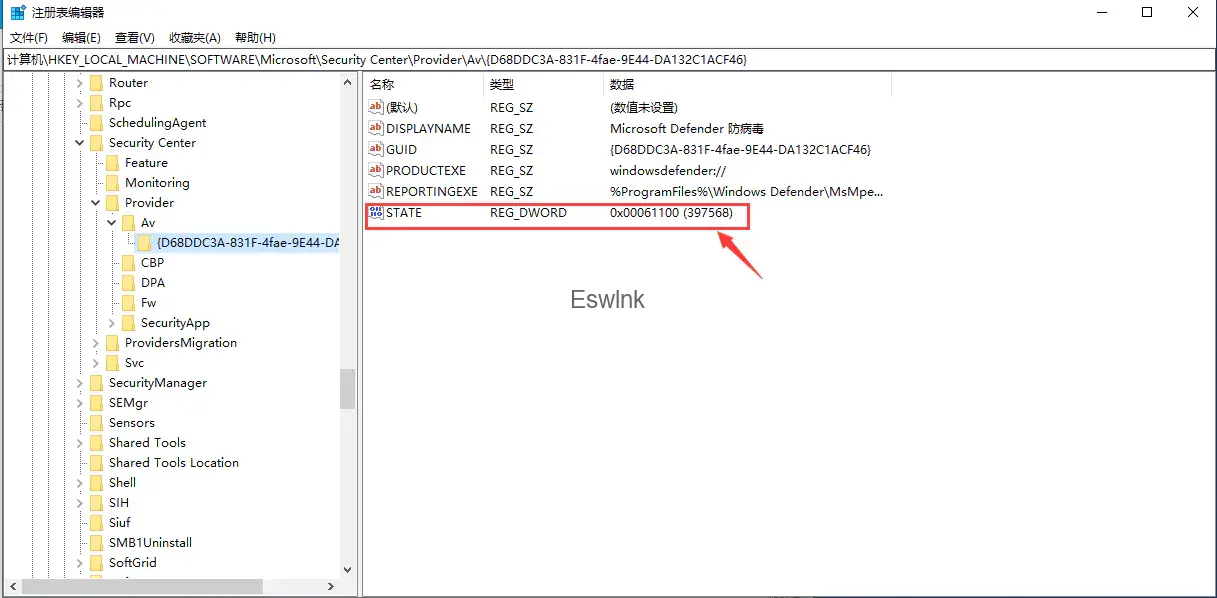Open the 收藏夹(A) menu
Image resolution: width=1217 pixels, height=598 pixels.
(194, 37)
